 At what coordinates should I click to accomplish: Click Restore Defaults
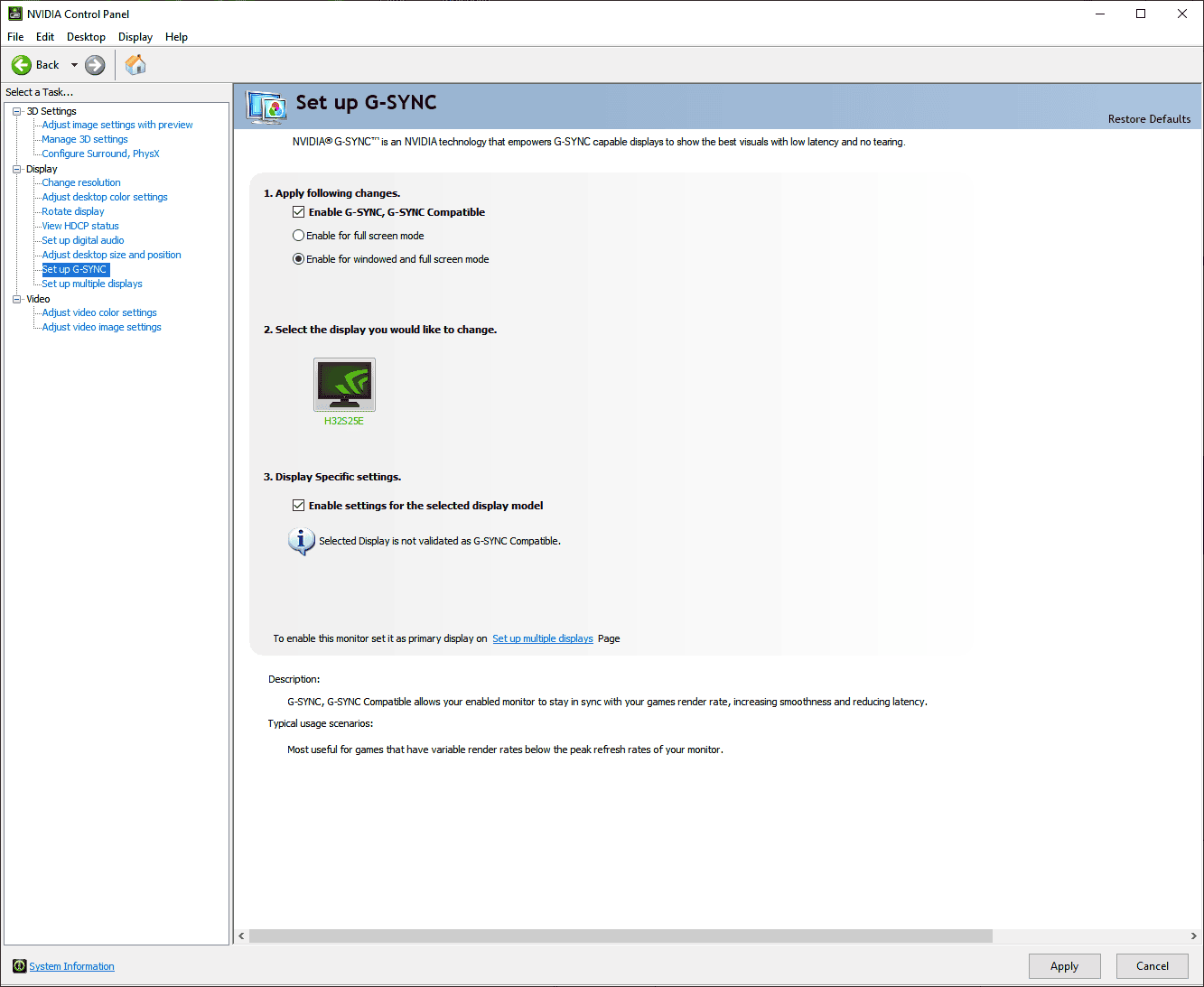[x=1149, y=118]
